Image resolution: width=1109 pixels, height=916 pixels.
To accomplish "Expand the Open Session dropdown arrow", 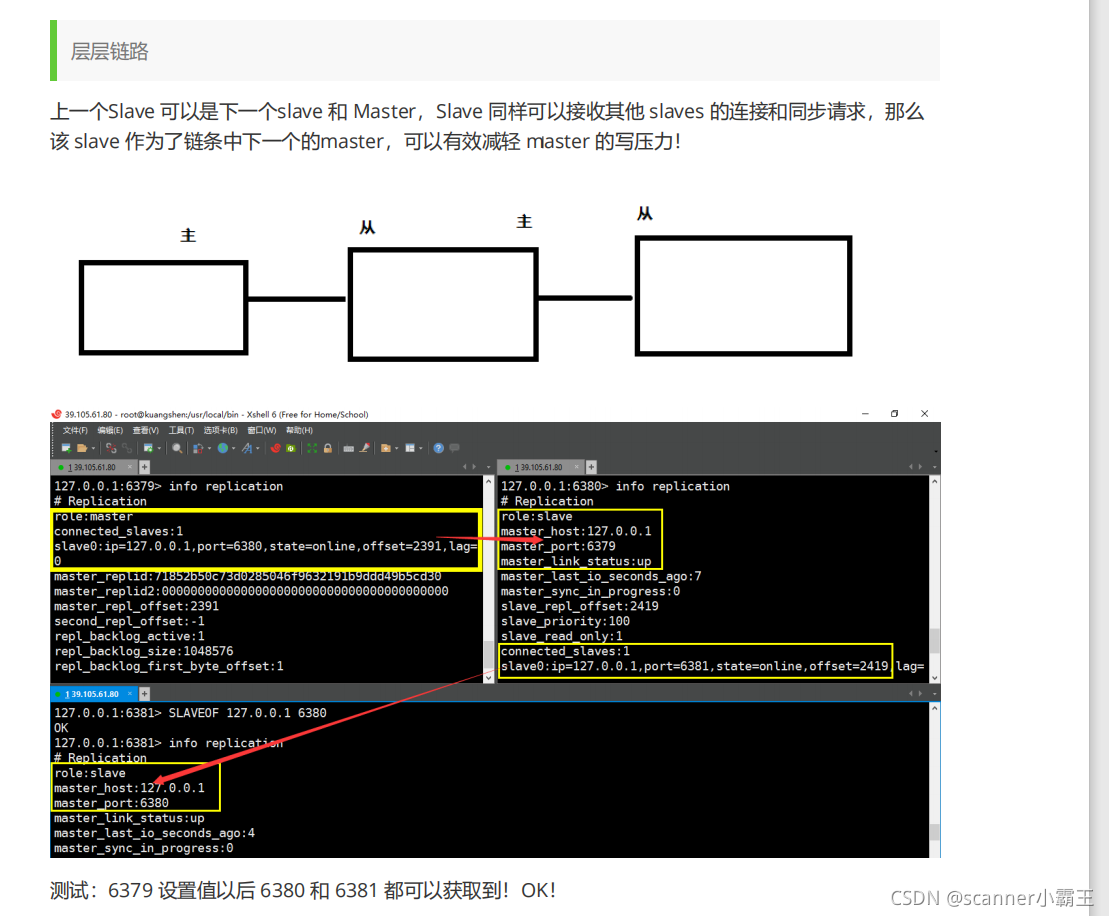I will coord(93,448).
